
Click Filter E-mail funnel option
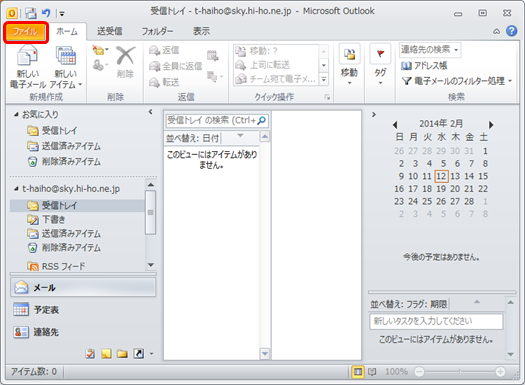[457, 81]
